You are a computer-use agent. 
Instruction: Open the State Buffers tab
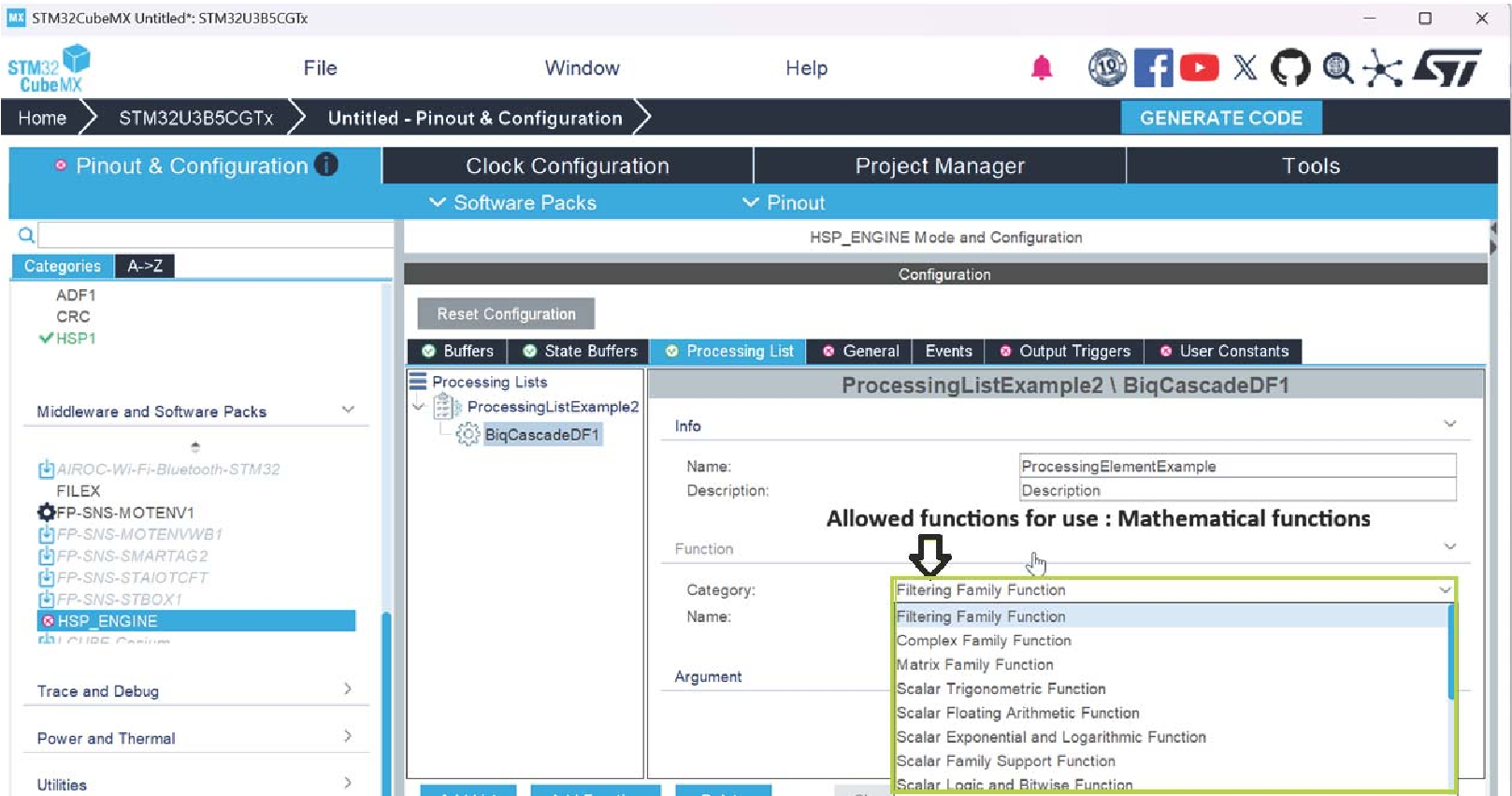(x=579, y=351)
